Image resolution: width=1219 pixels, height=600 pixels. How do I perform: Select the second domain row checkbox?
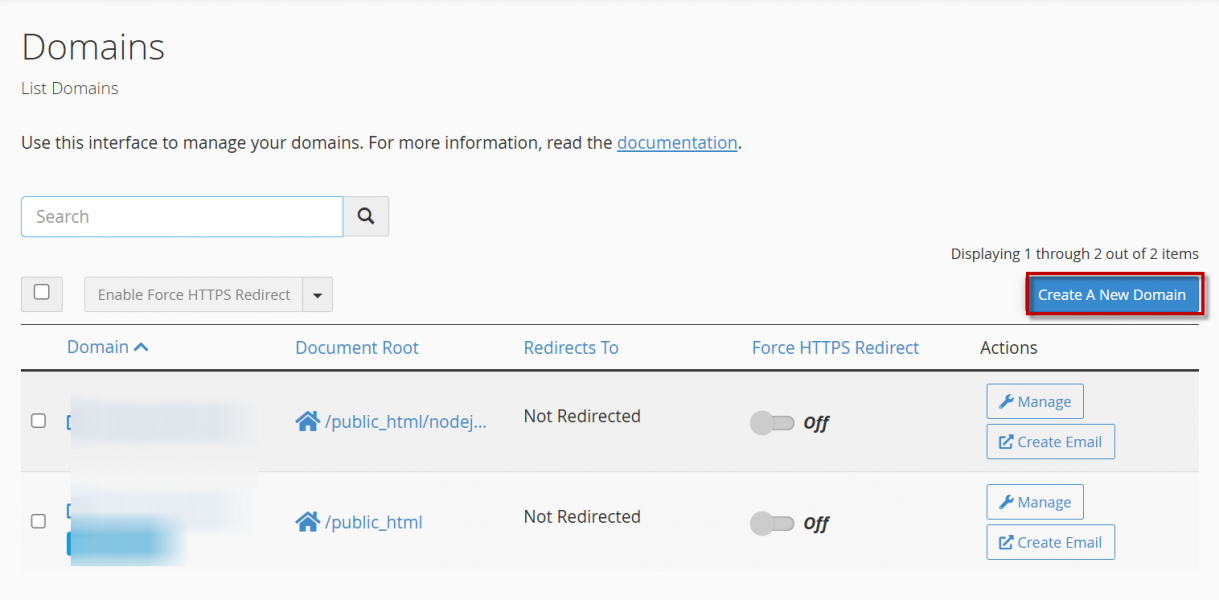tap(38, 521)
